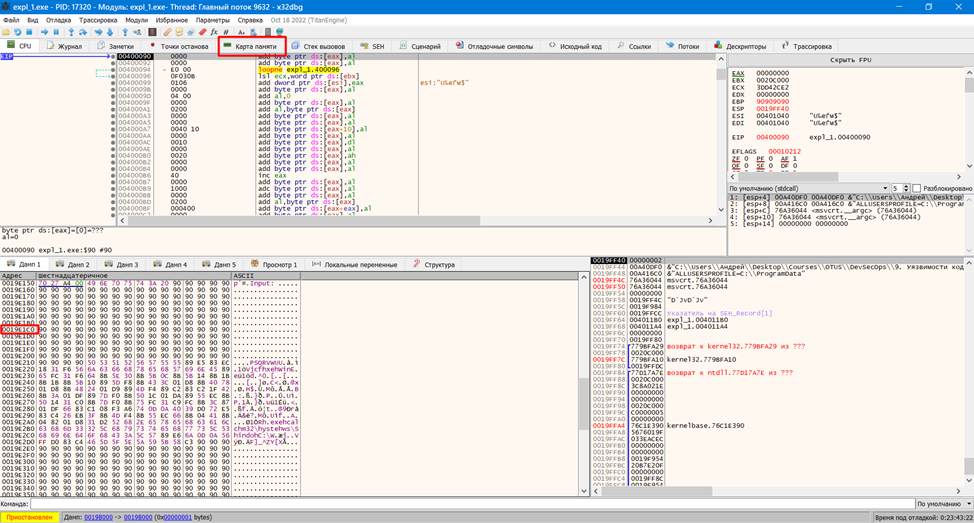This screenshot has width=974, height=523.
Task: Click the fx functions toolbar icon
Action: (x=214, y=32)
